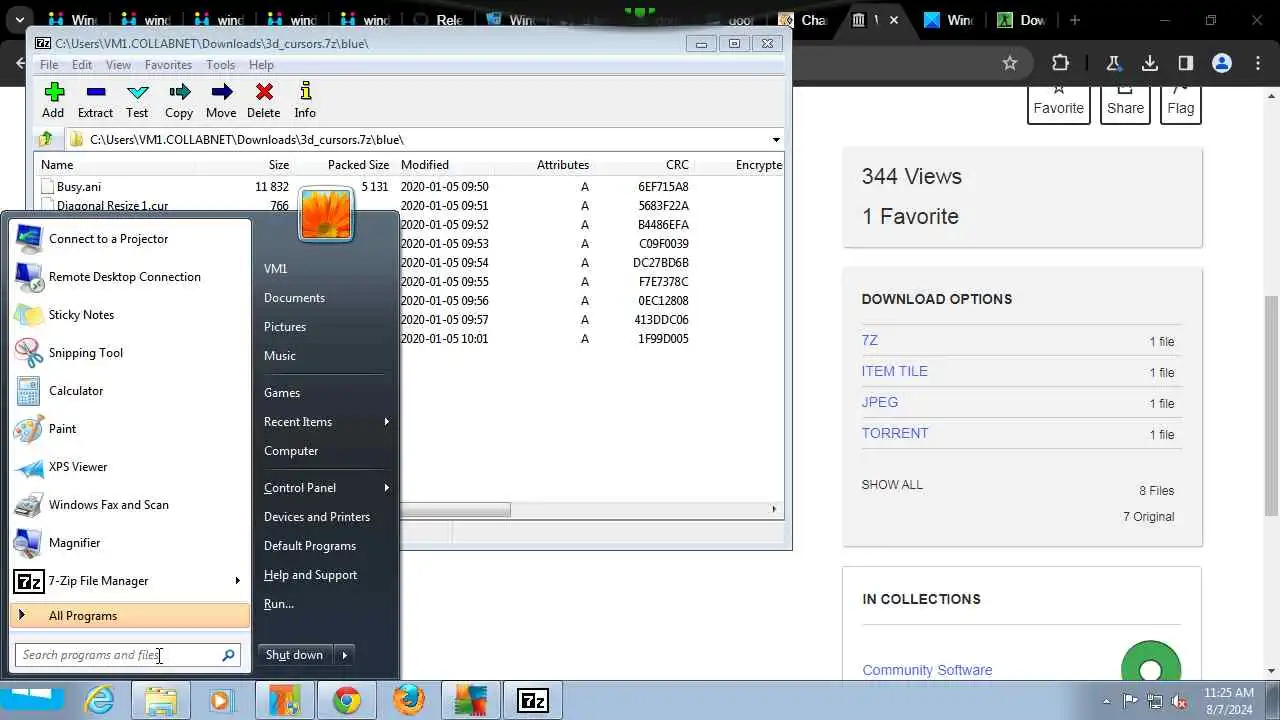Open shut down options arrow
Viewport: 1280px width, 720px height.
(345, 655)
